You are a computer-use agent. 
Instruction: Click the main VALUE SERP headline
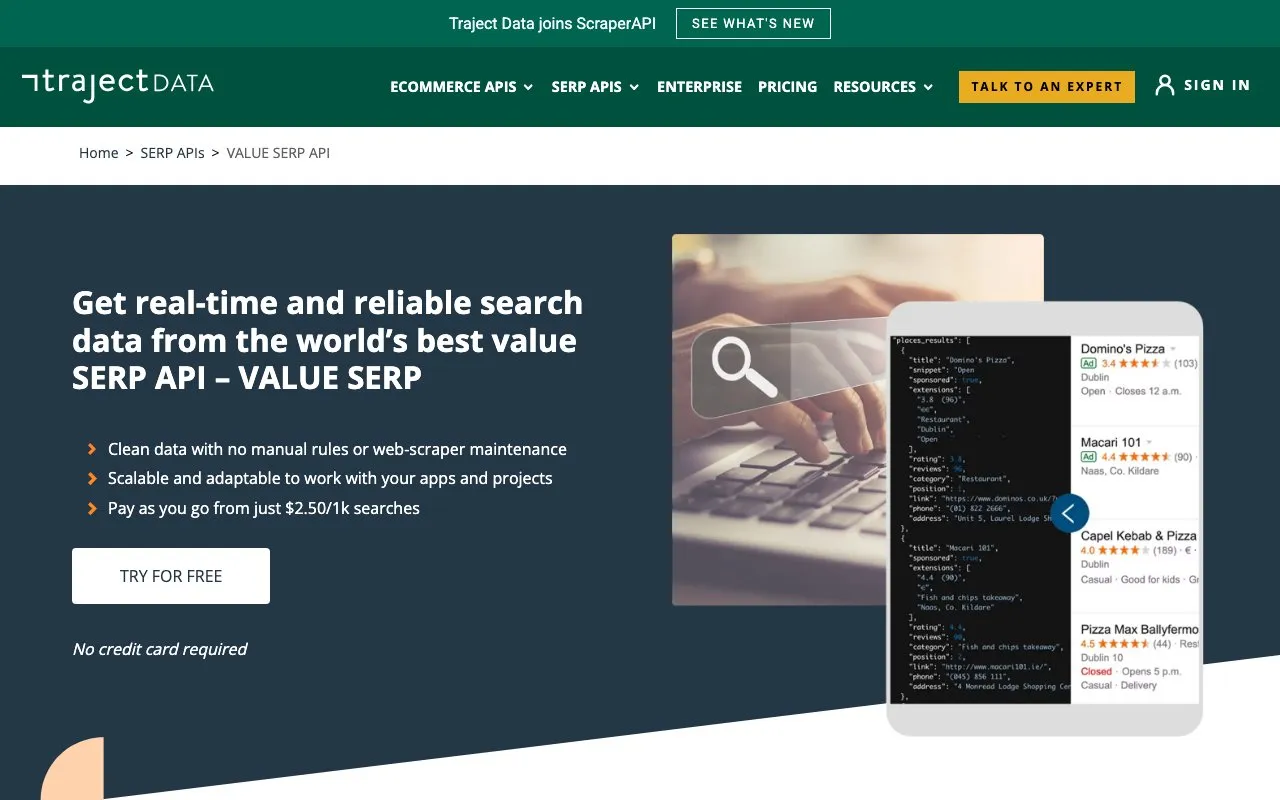(328, 340)
